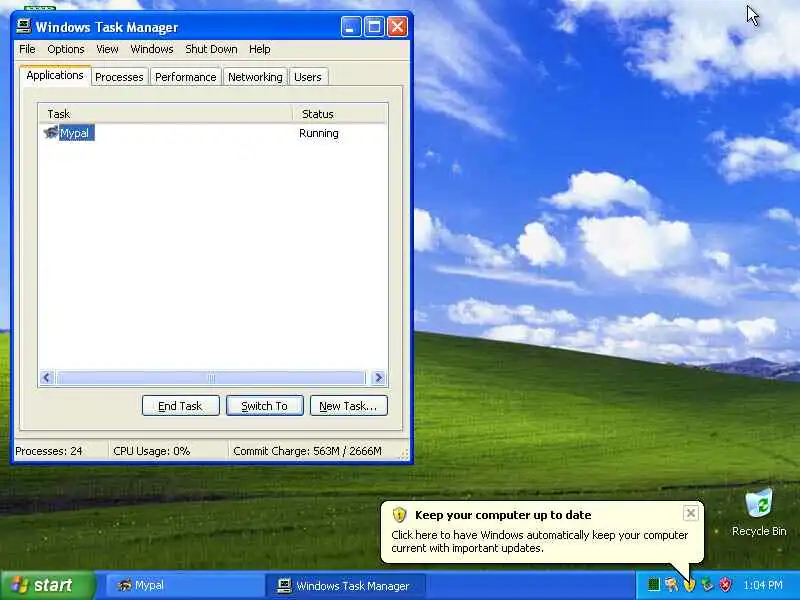Switch to Mypal in the taskbar

tap(184, 585)
